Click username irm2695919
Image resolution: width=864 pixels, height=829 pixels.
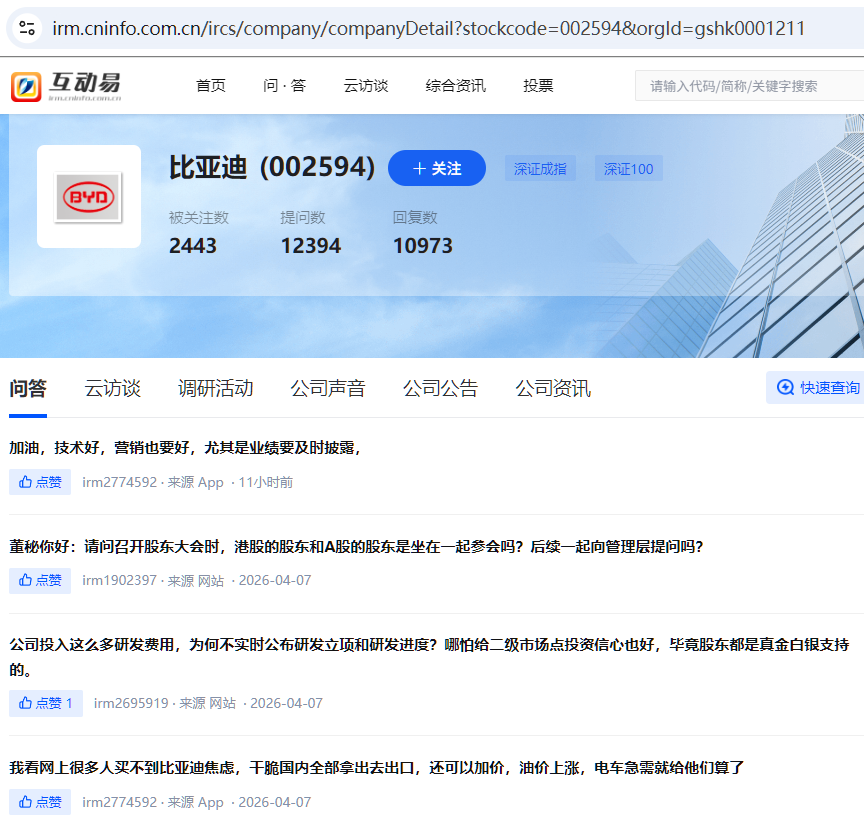[x=131, y=703]
